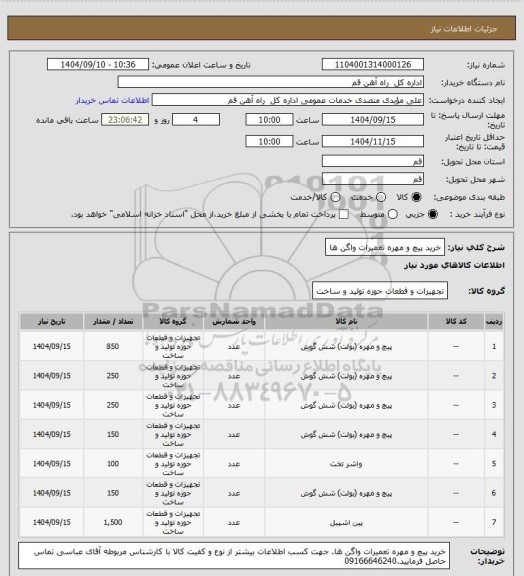Click the نام کالا column header
Screen dimensions: 524x576
346,321
